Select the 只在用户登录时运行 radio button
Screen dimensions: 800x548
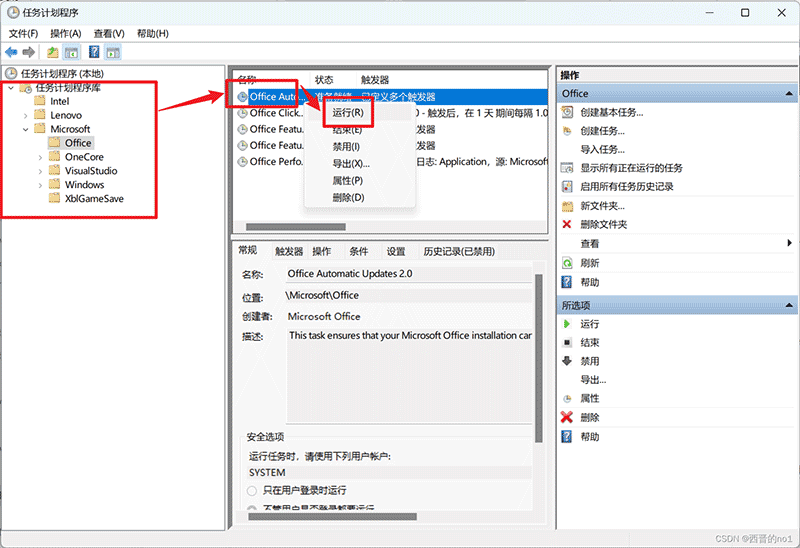point(252,491)
